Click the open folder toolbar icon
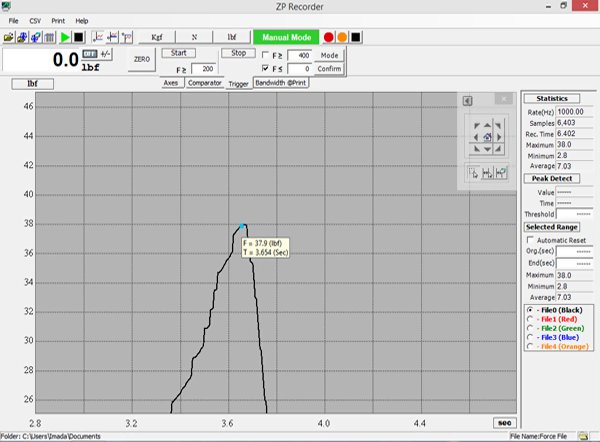Viewport: 600px width, 442px height. point(9,37)
